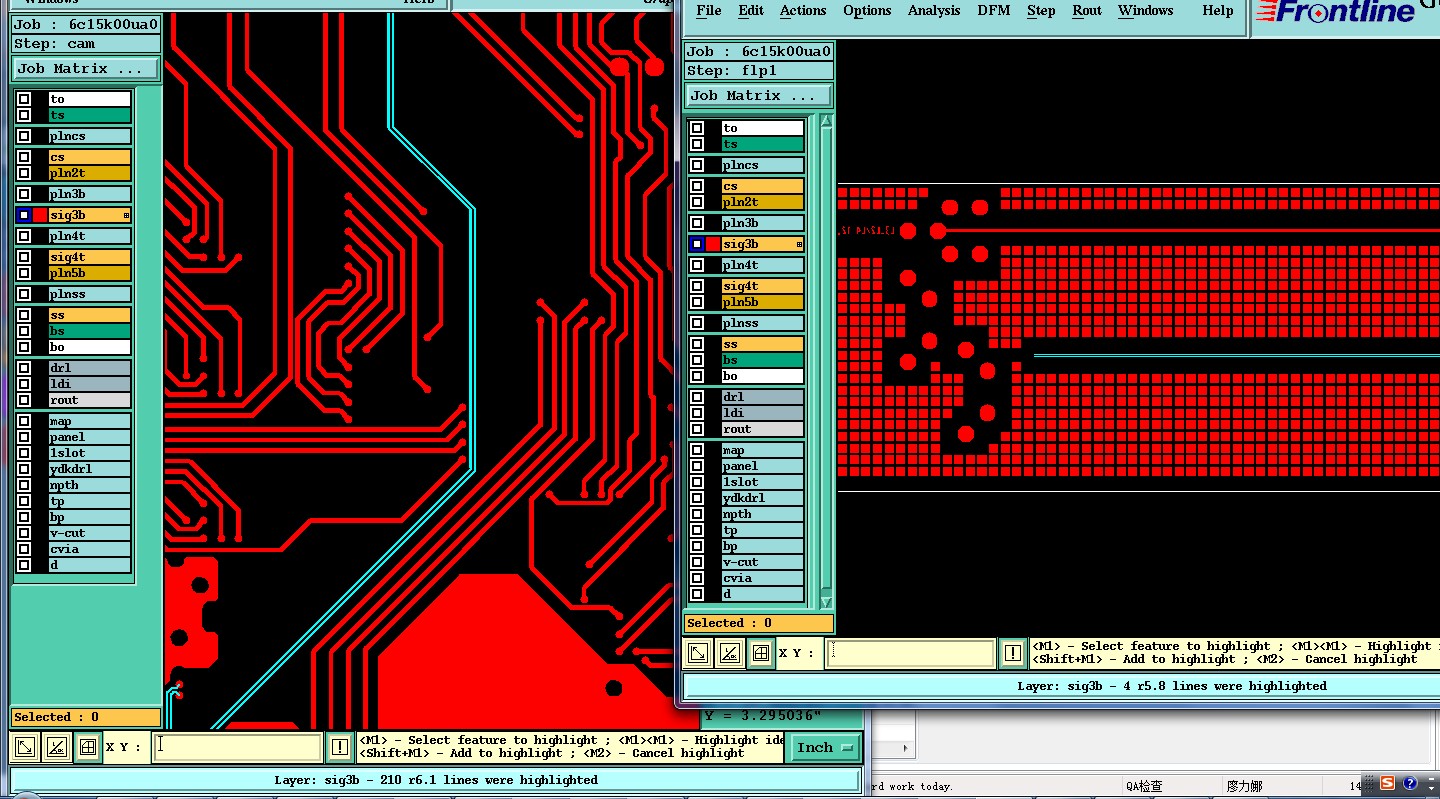Open the File menu
The height and width of the screenshot is (799, 1440).
[709, 11]
